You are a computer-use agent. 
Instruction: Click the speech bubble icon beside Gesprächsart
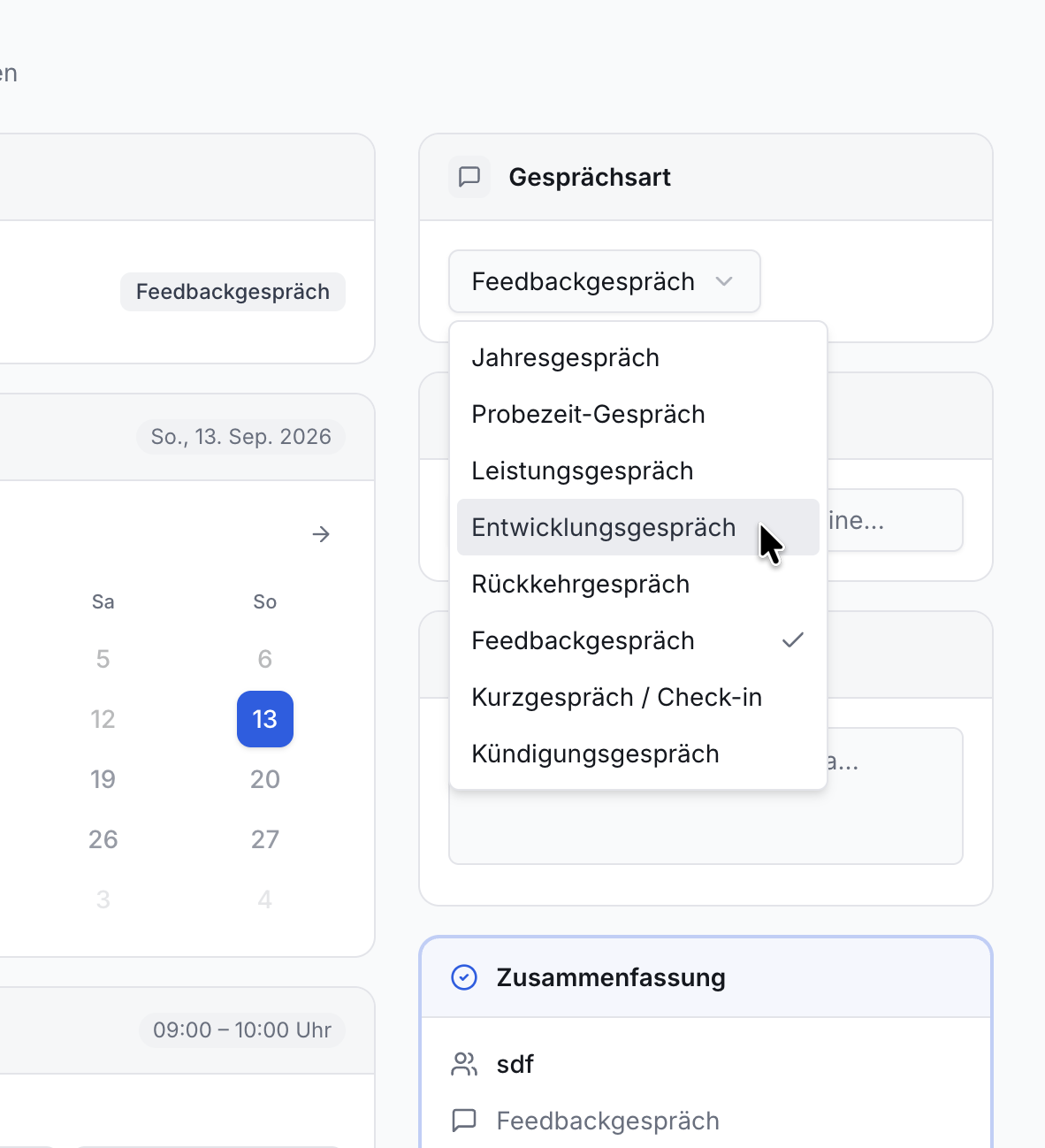coord(469,177)
